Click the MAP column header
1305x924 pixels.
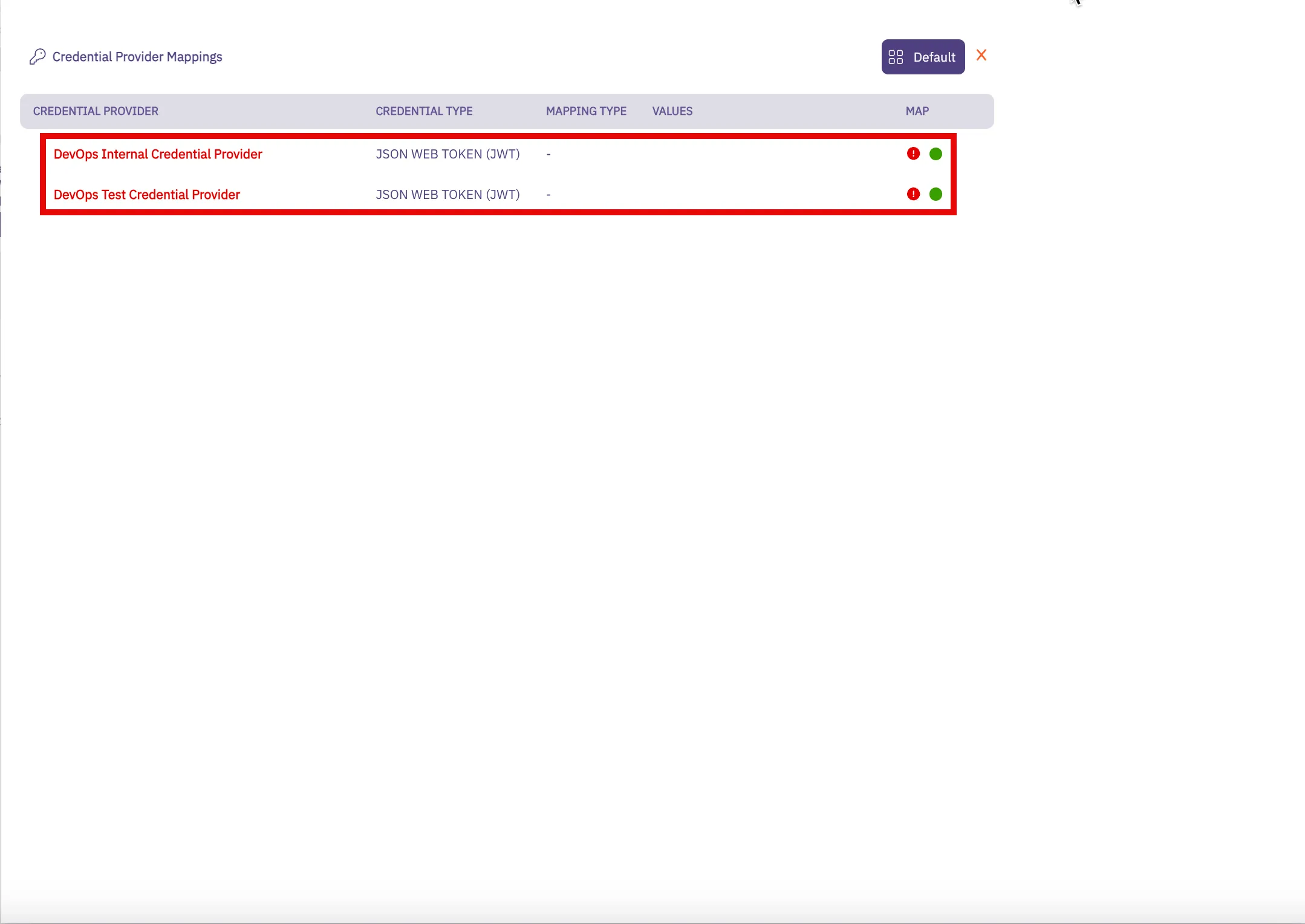coord(917,111)
